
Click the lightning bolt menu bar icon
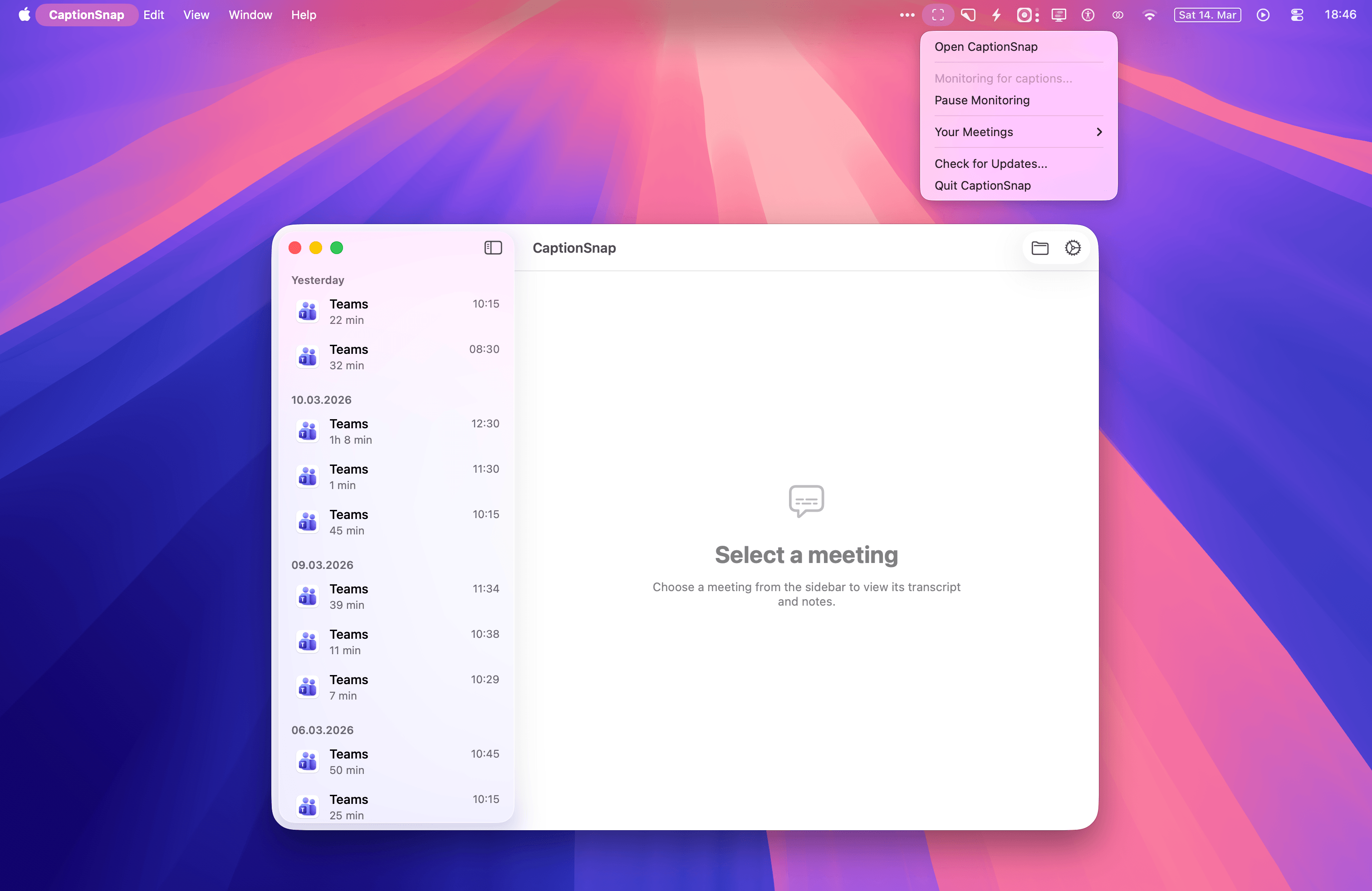click(x=996, y=15)
